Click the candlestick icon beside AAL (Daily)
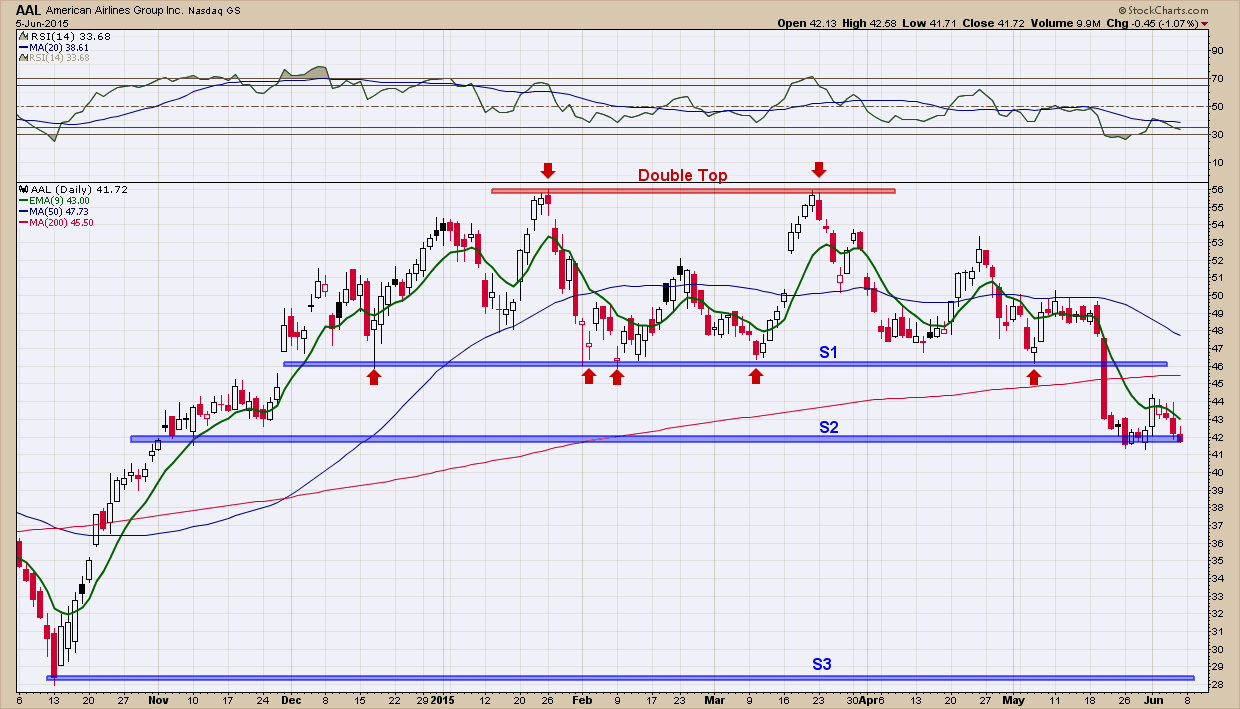1240x709 pixels. (x=24, y=189)
